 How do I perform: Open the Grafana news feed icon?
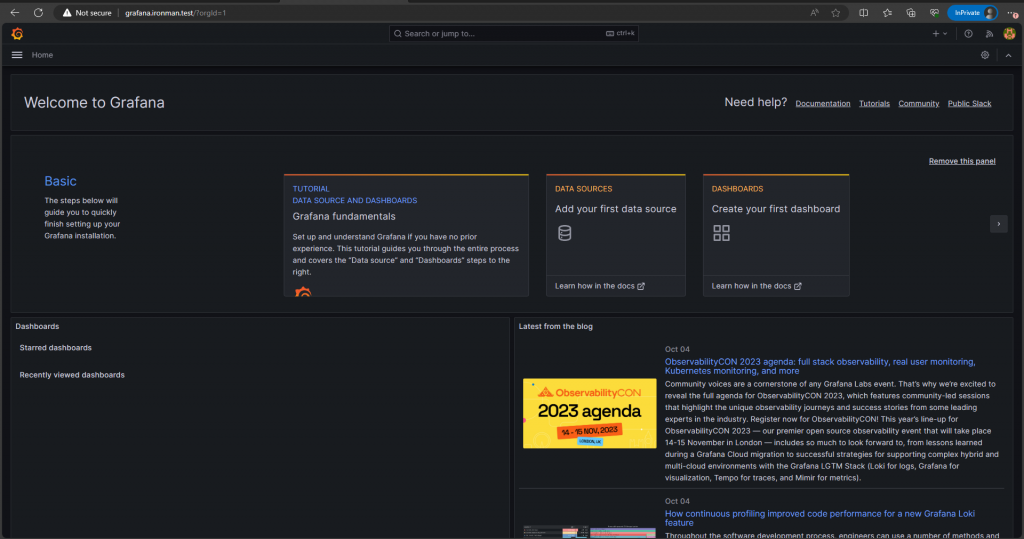(x=989, y=33)
